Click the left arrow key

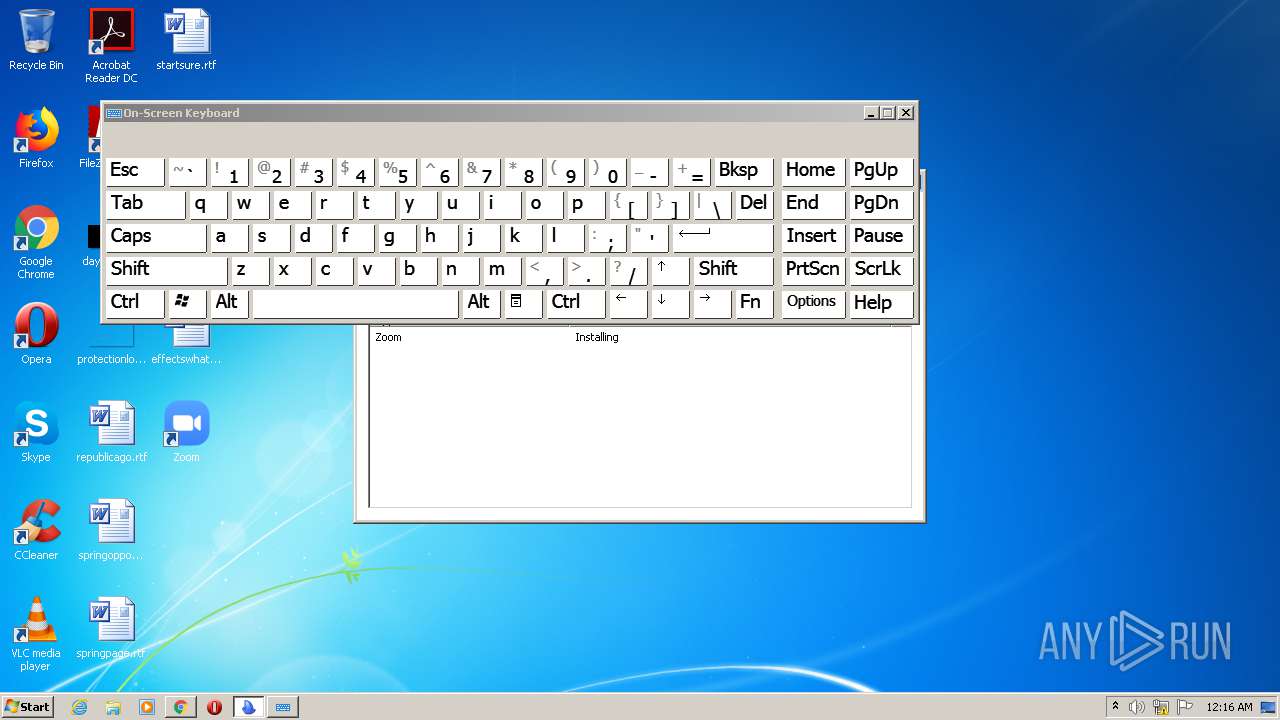pyautogui.click(x=628, y=302)
